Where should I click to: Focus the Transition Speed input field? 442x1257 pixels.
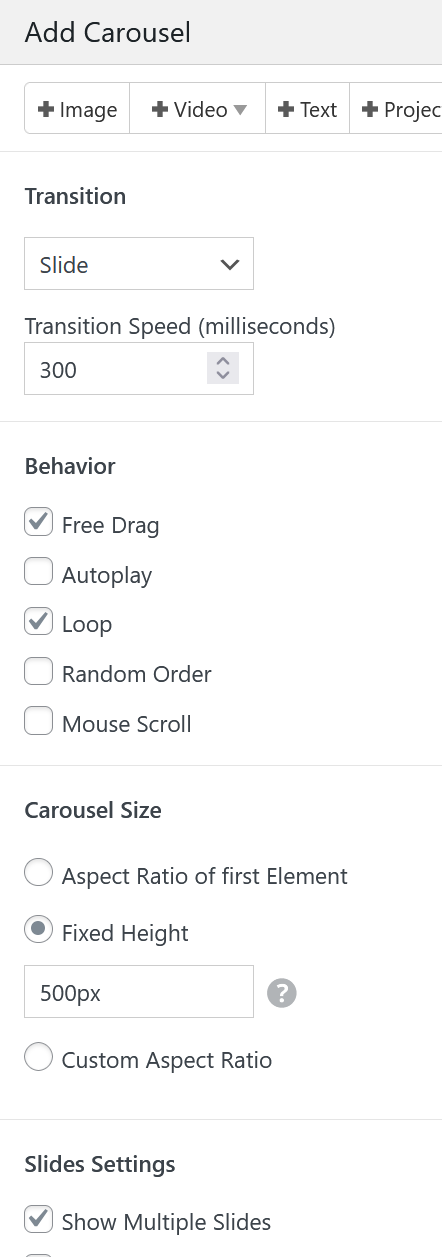[x=139, y=369]
